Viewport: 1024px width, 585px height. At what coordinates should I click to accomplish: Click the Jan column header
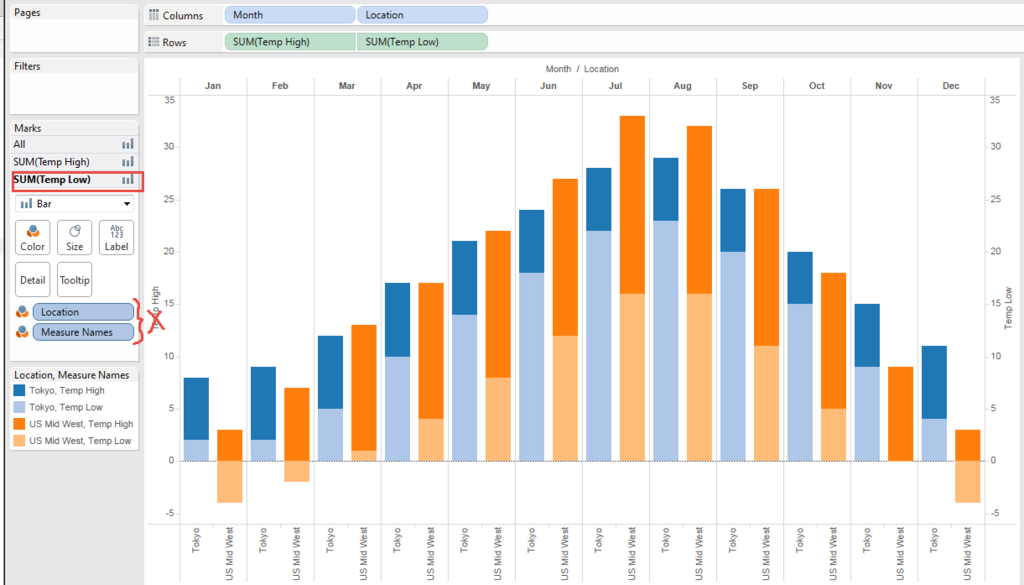(x=213, y=86)
